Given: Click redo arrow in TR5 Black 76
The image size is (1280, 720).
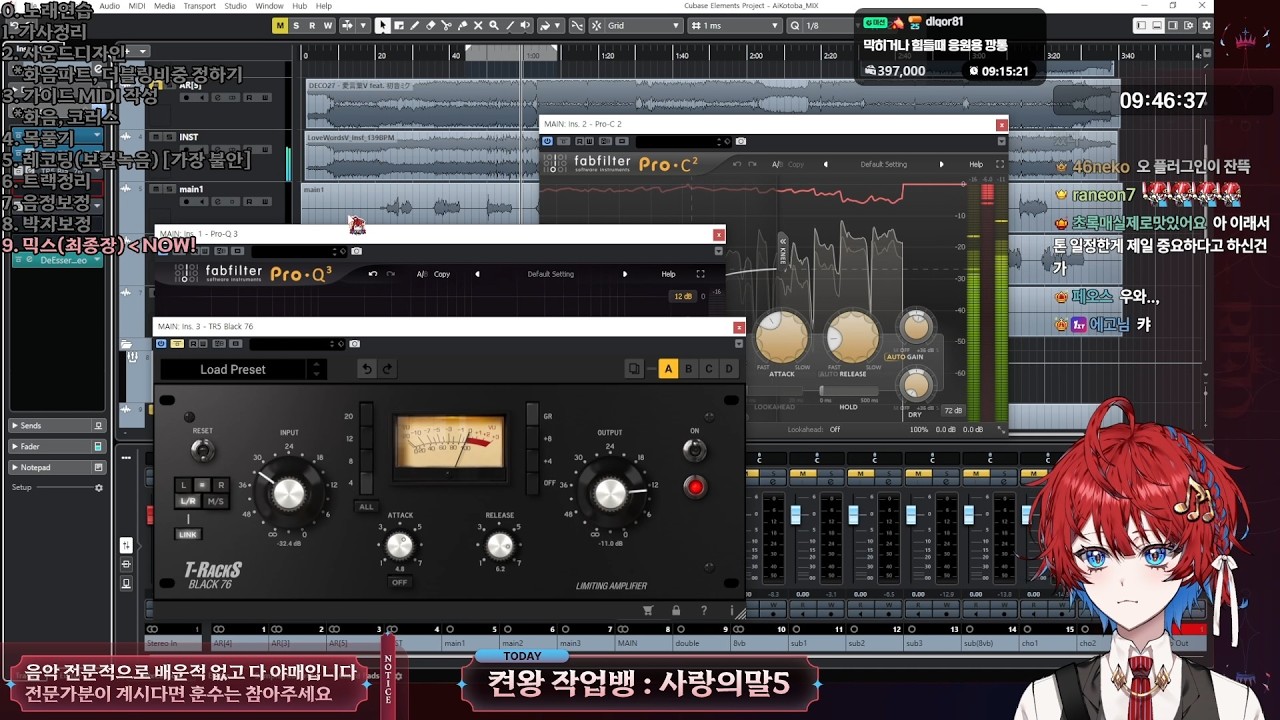Looking at the screenshot, I should click(x=387, y=369).
